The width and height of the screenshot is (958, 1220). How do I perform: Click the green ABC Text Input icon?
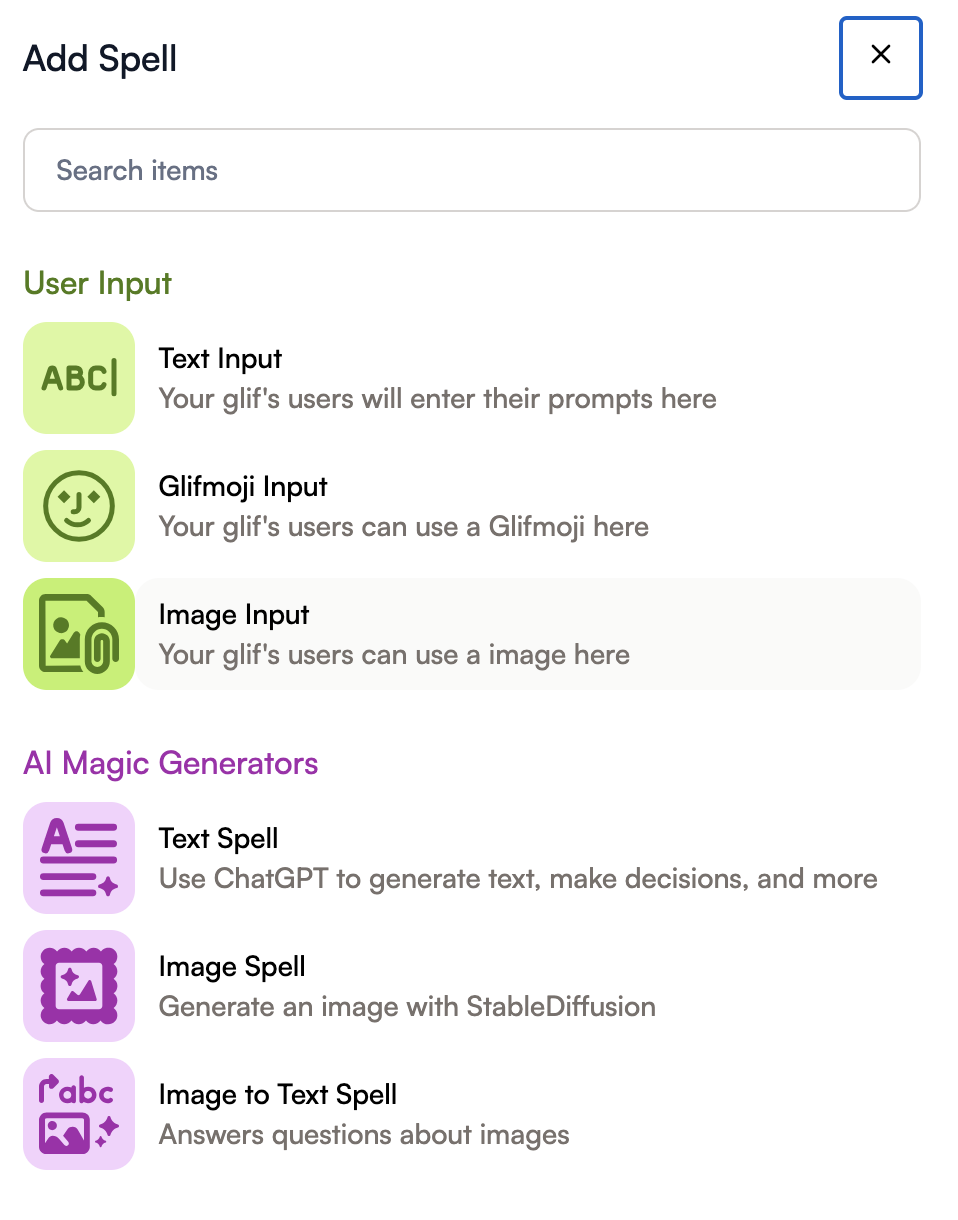(79, 378)
